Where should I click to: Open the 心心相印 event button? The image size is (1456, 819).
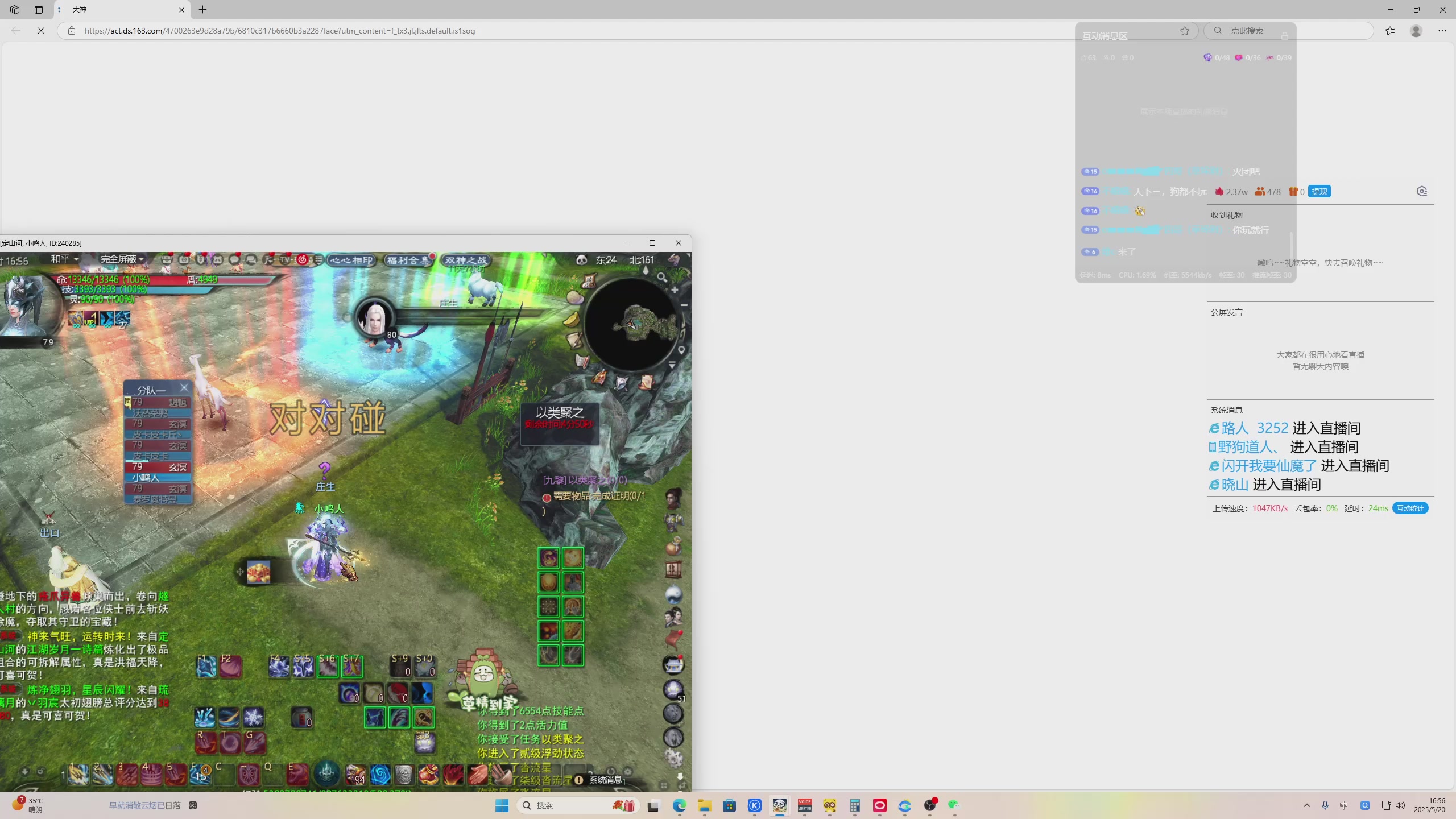coord(352,260)
